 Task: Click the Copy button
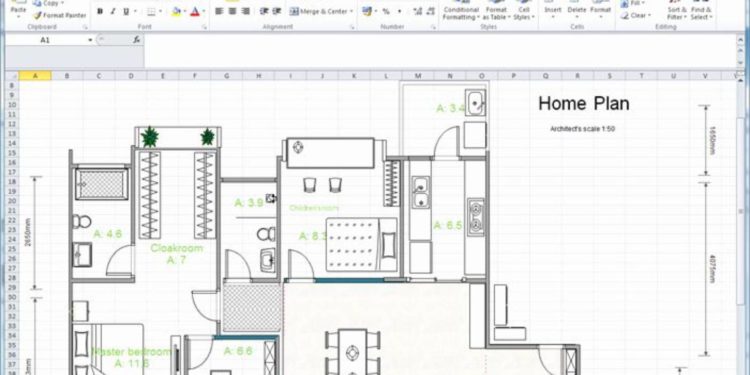(x=47, y=3)
